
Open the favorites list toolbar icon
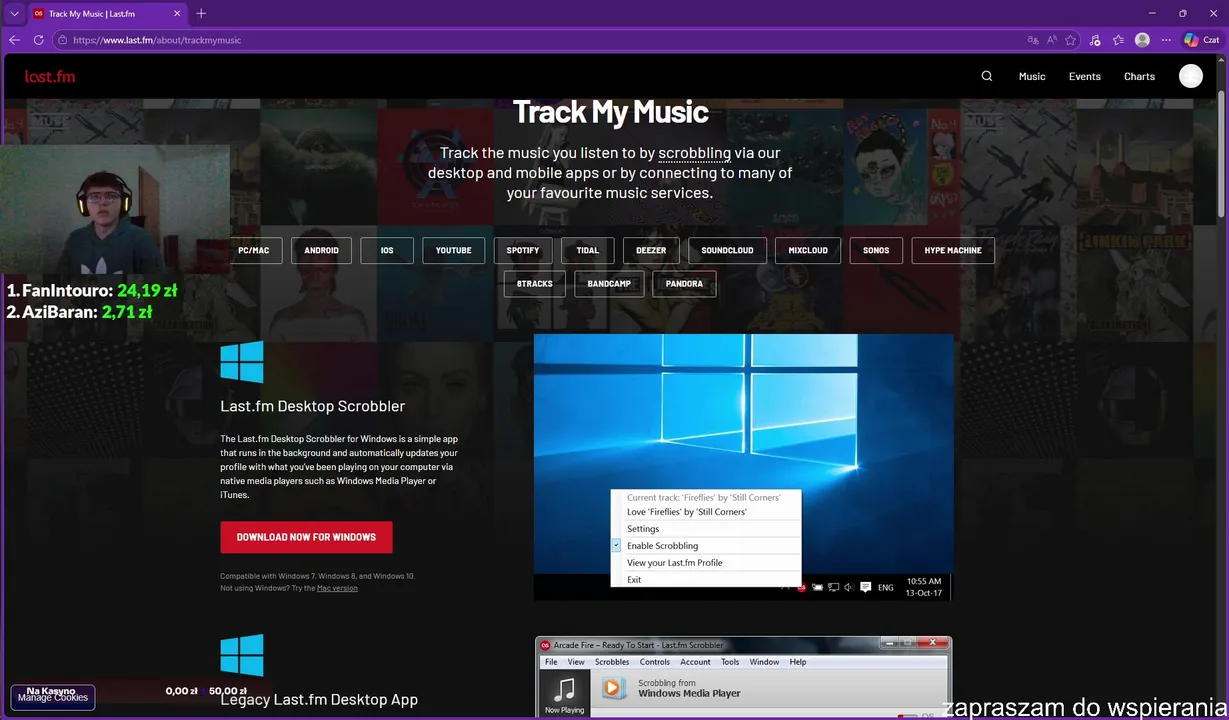(x=1119, y=40)
